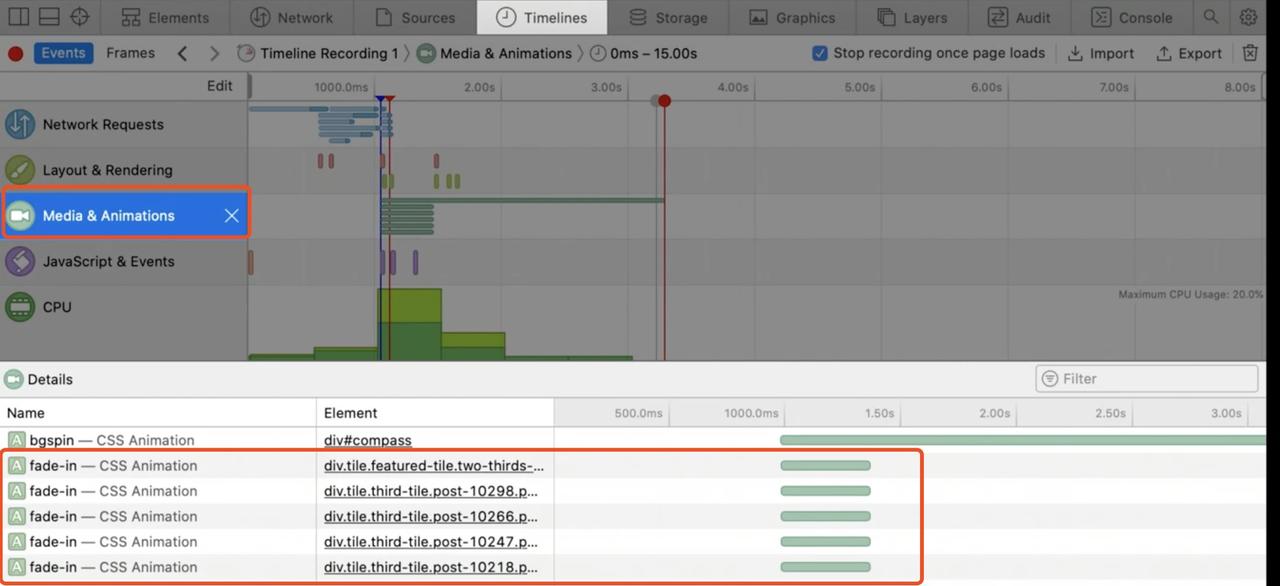
Task: Click the 0ms – 15.00s time range
Action: point(643,54)
